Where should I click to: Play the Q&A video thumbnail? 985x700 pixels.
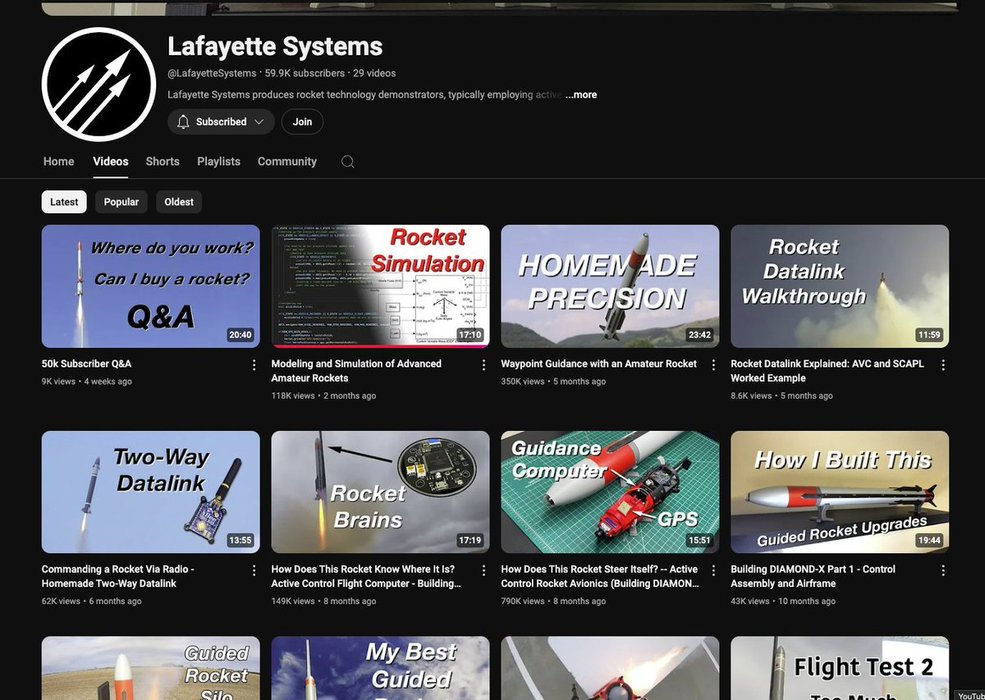(151, 287)
